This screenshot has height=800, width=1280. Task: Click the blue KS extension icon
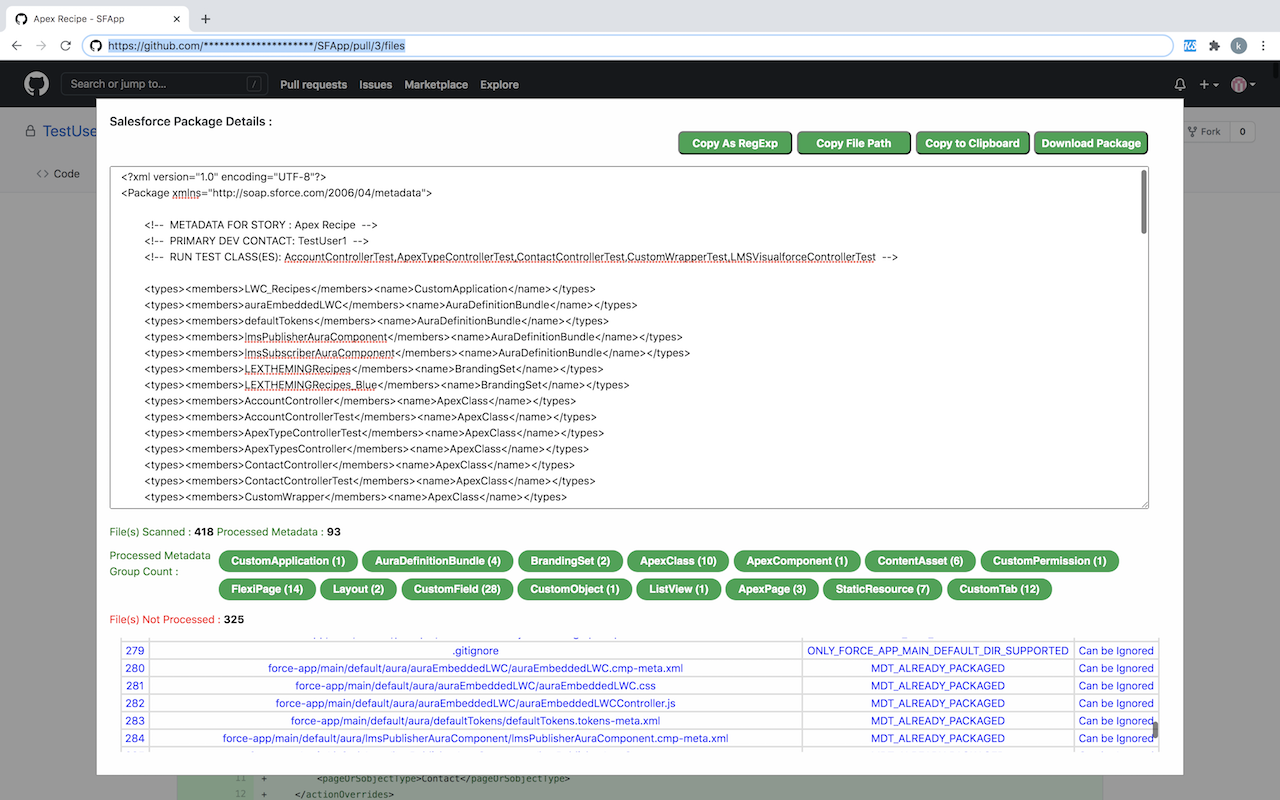tap(1189, 45)
